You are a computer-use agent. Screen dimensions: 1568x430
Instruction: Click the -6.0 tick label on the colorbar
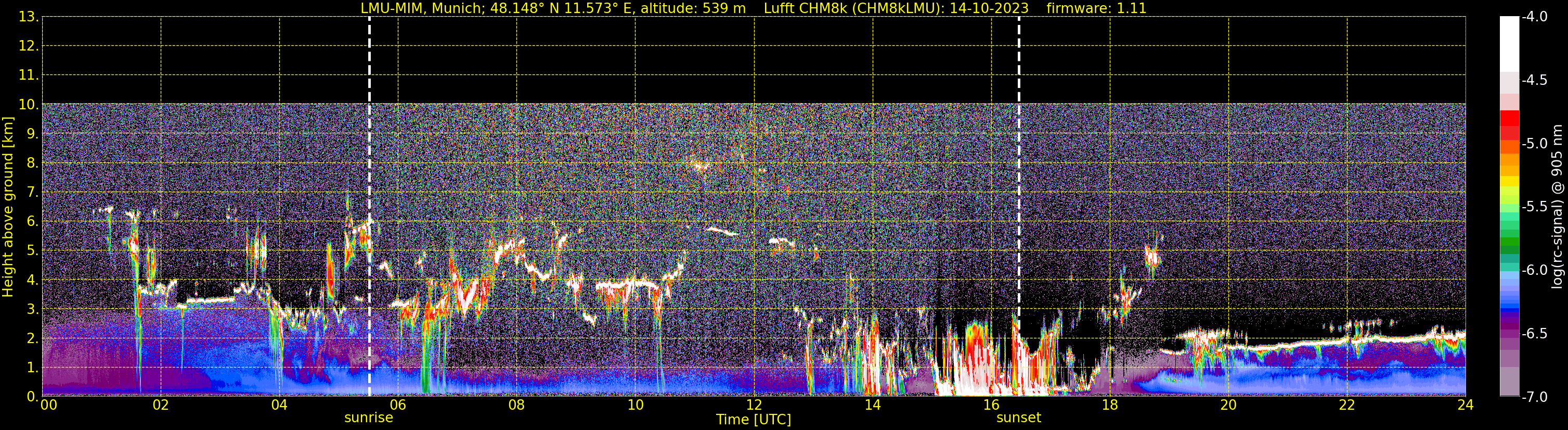pyautogui.click(x=1534, y=270)
